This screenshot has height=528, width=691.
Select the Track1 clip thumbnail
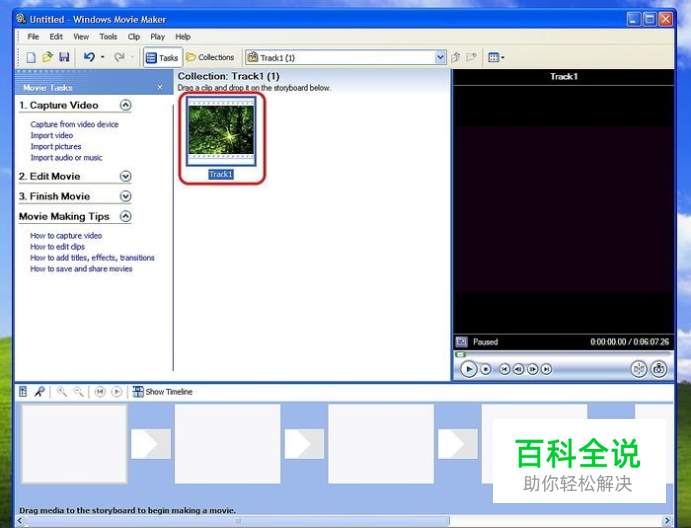(x=221, y=131)
